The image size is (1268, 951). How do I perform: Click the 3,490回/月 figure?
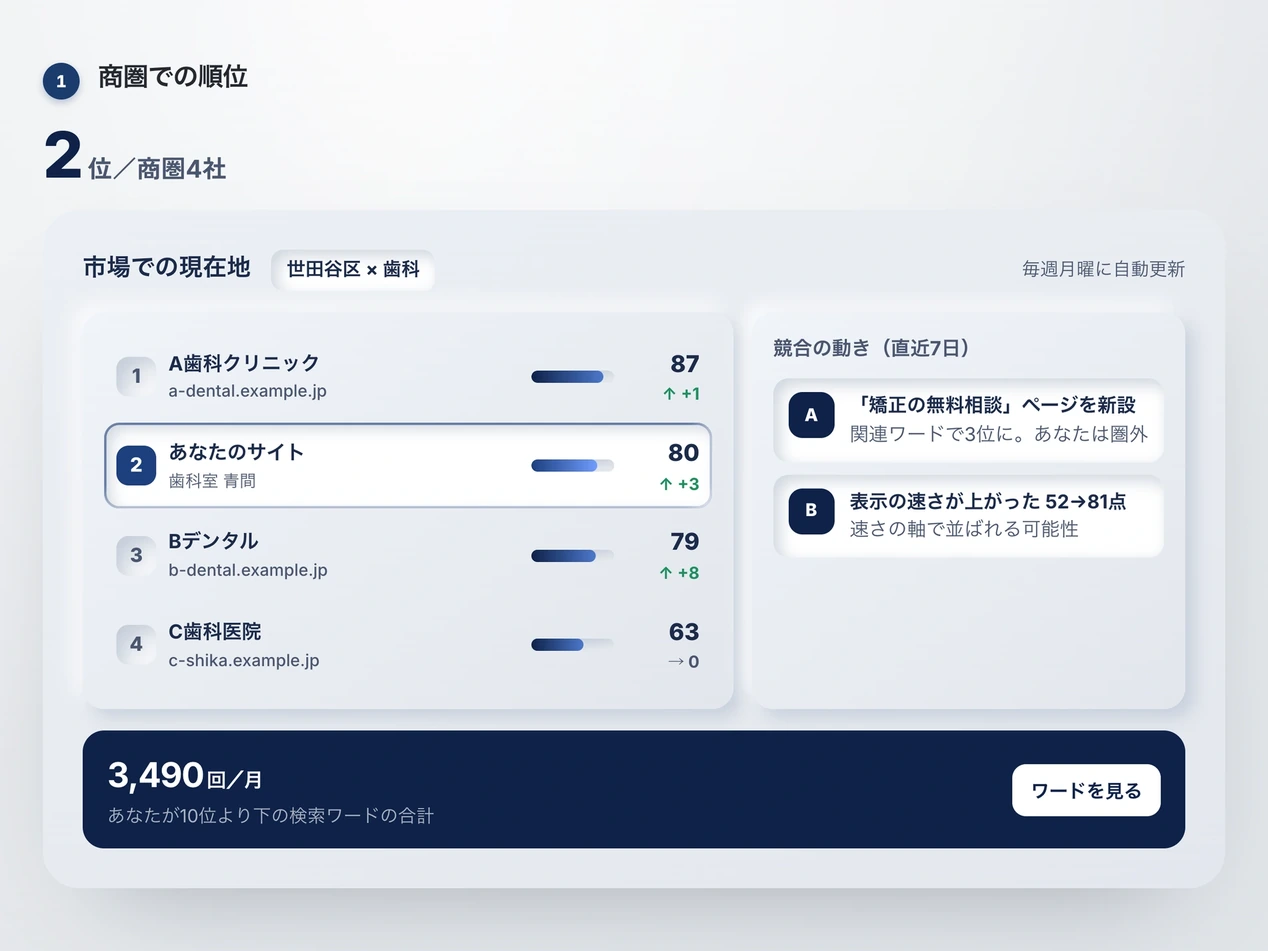click(185, 775)
